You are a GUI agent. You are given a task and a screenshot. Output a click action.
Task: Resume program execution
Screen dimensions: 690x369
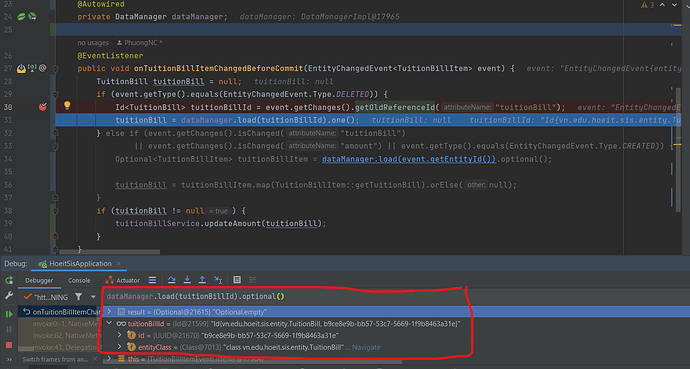pyautogui.click(x=9, y=314)
